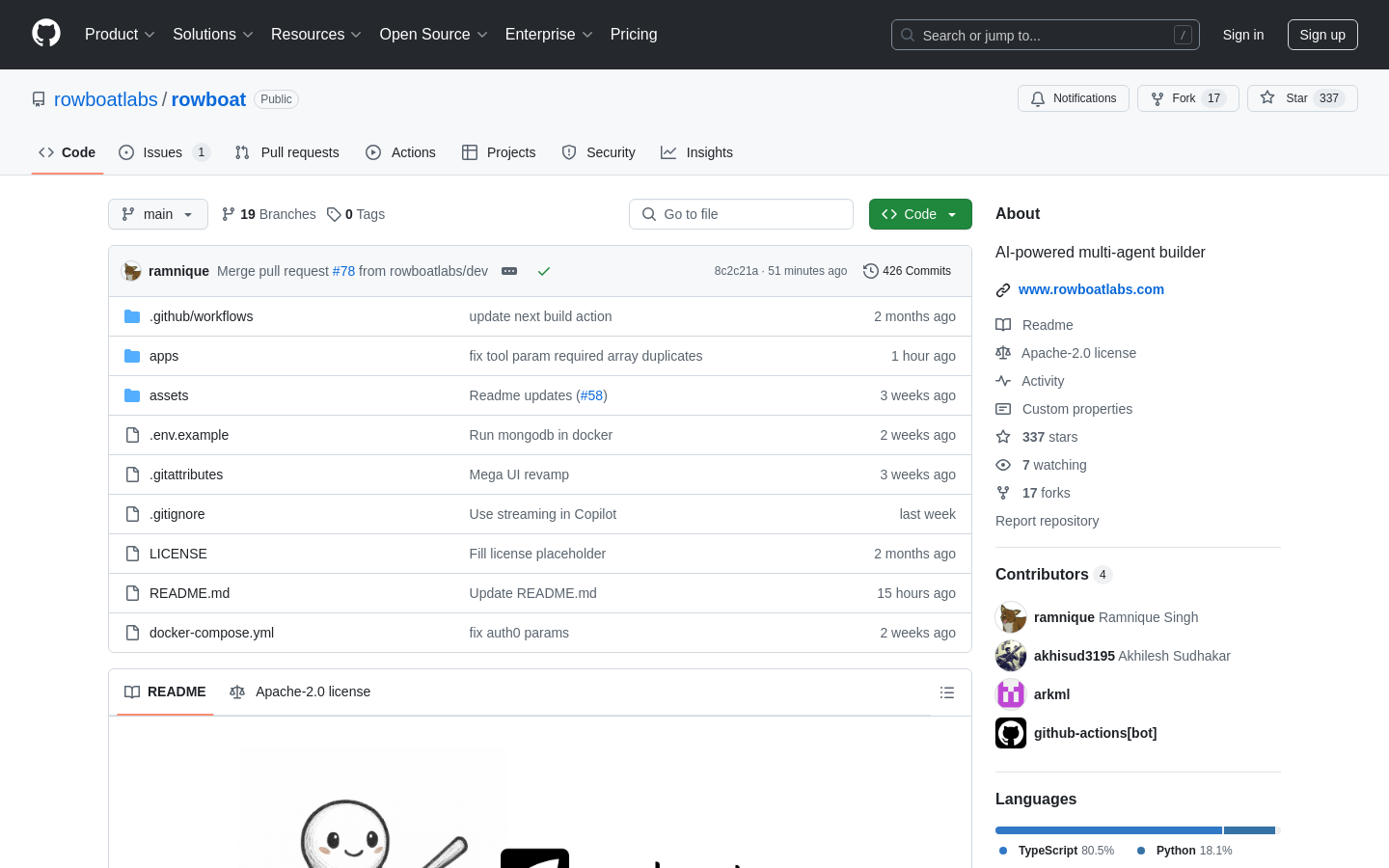View 19 Branches
Viewport: 1389px width, 868px height.
pyautogui.click(x=269, y=214)
